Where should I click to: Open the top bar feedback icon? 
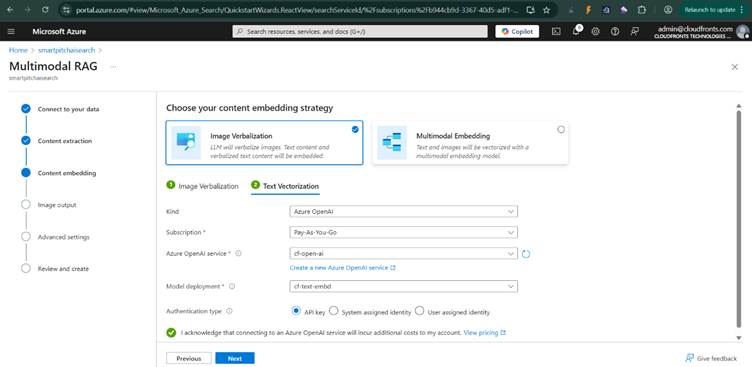click(x=634, y=32)
